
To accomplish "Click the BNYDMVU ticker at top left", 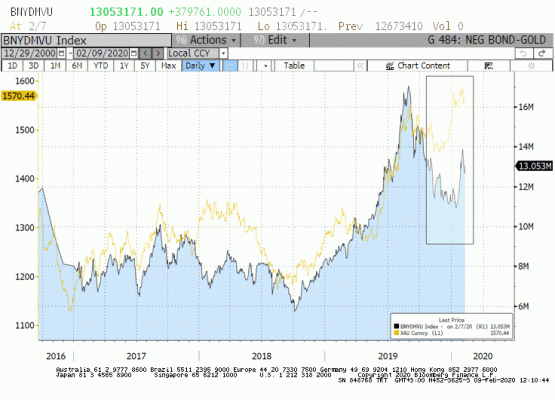I will (x=31, y=12).
